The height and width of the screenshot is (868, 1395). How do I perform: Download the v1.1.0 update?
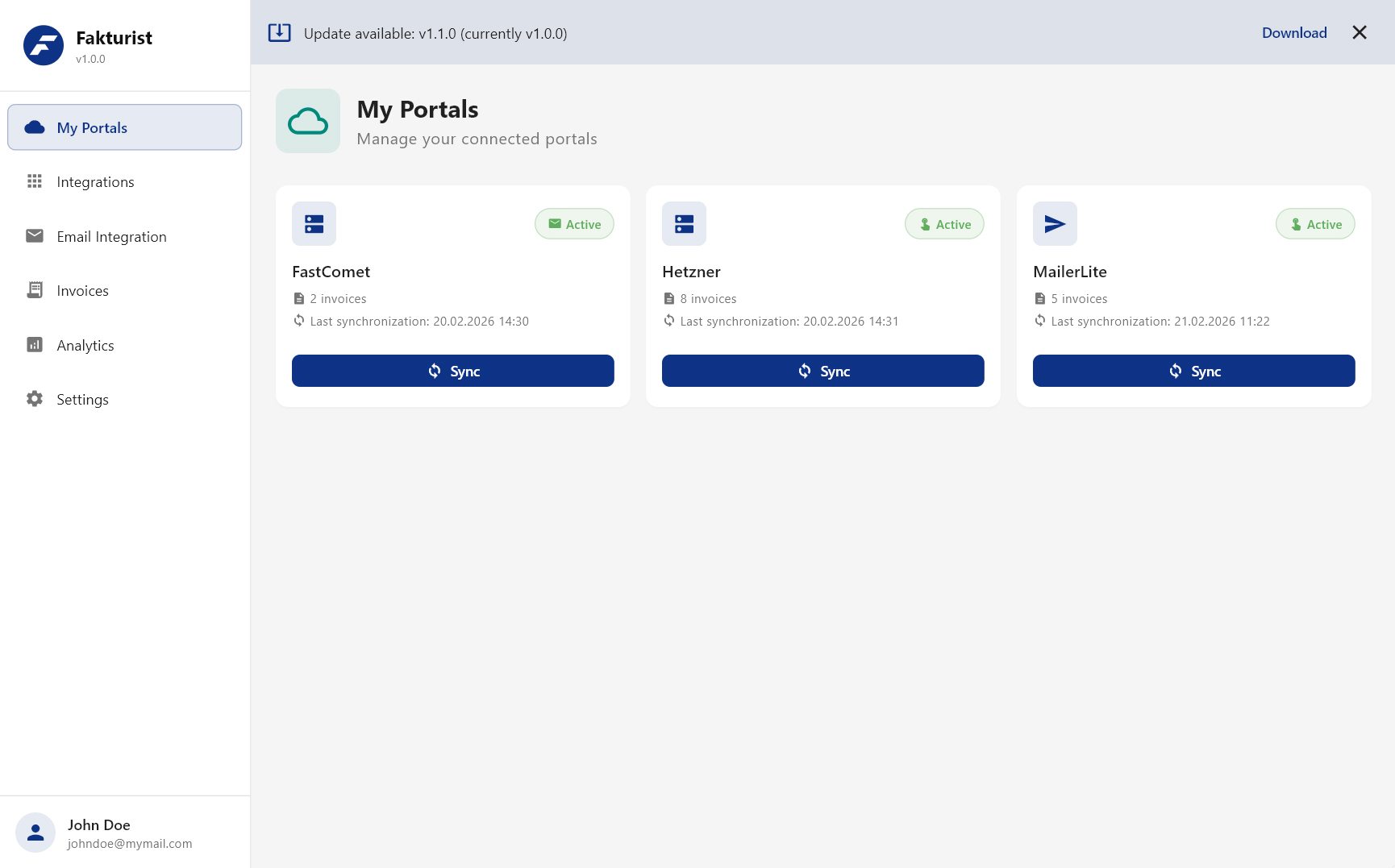click(1293, 33)
